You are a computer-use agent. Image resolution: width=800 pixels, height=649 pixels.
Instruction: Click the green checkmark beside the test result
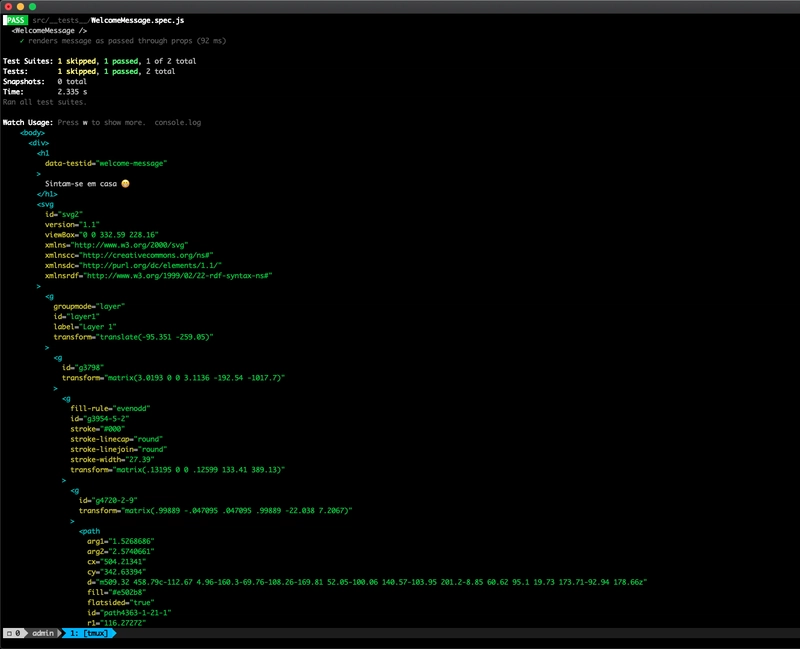22,41
